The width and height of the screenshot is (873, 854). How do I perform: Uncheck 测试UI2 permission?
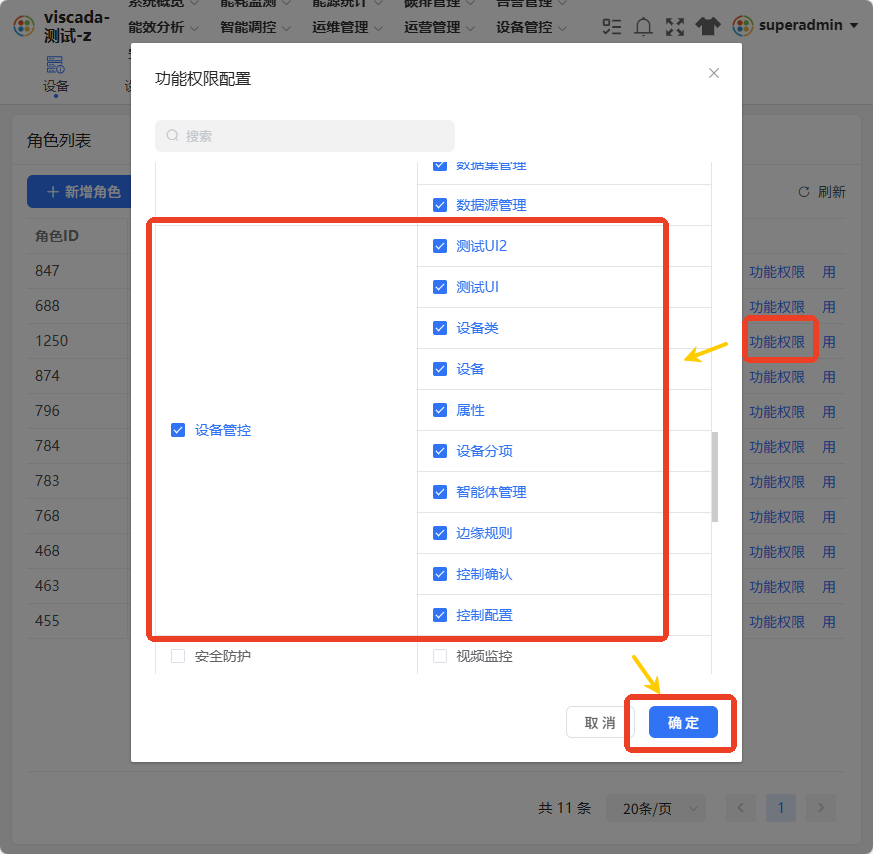click(440, 246)
